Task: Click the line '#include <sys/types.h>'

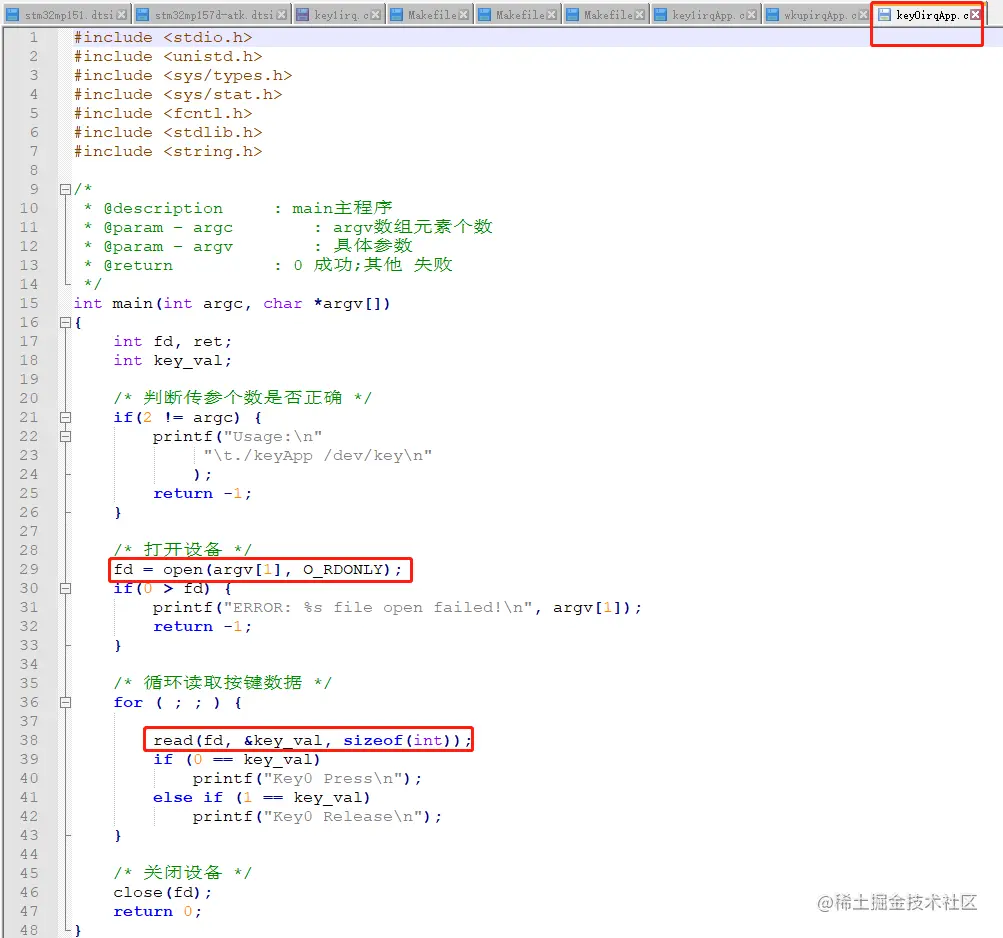Action: pos(183,76)
